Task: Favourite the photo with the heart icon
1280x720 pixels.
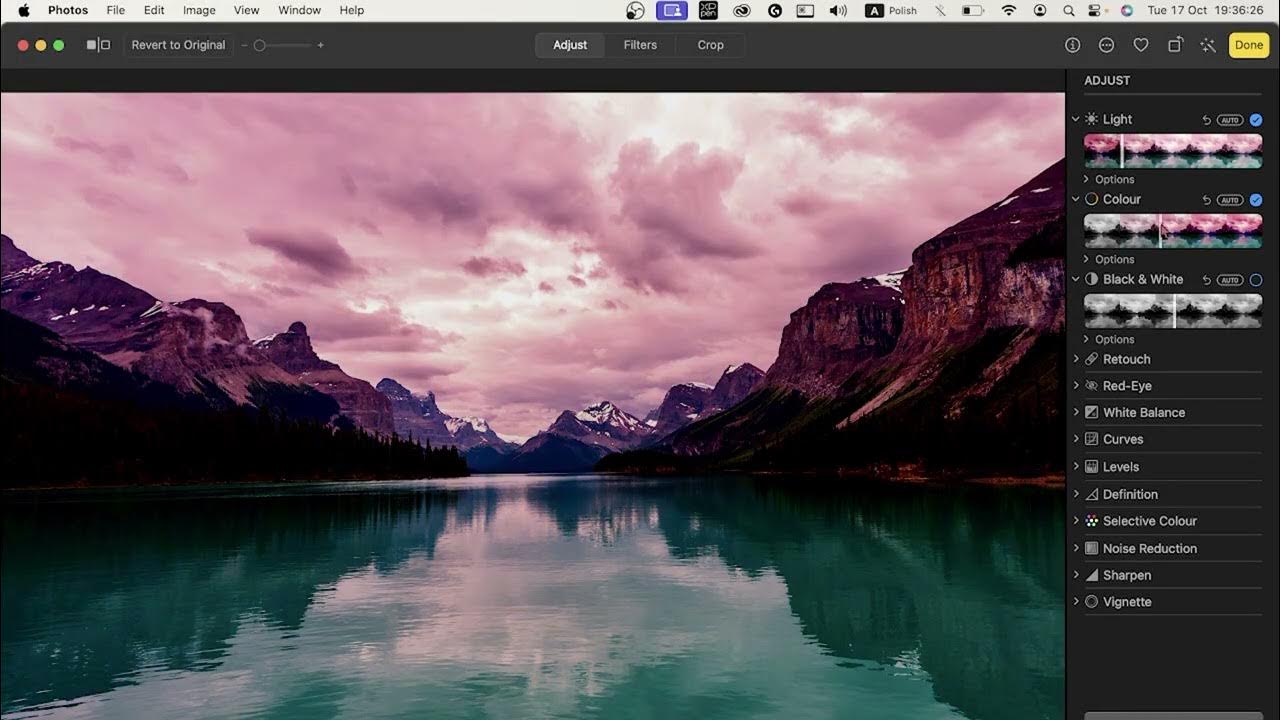Action: click(1140, 45)
